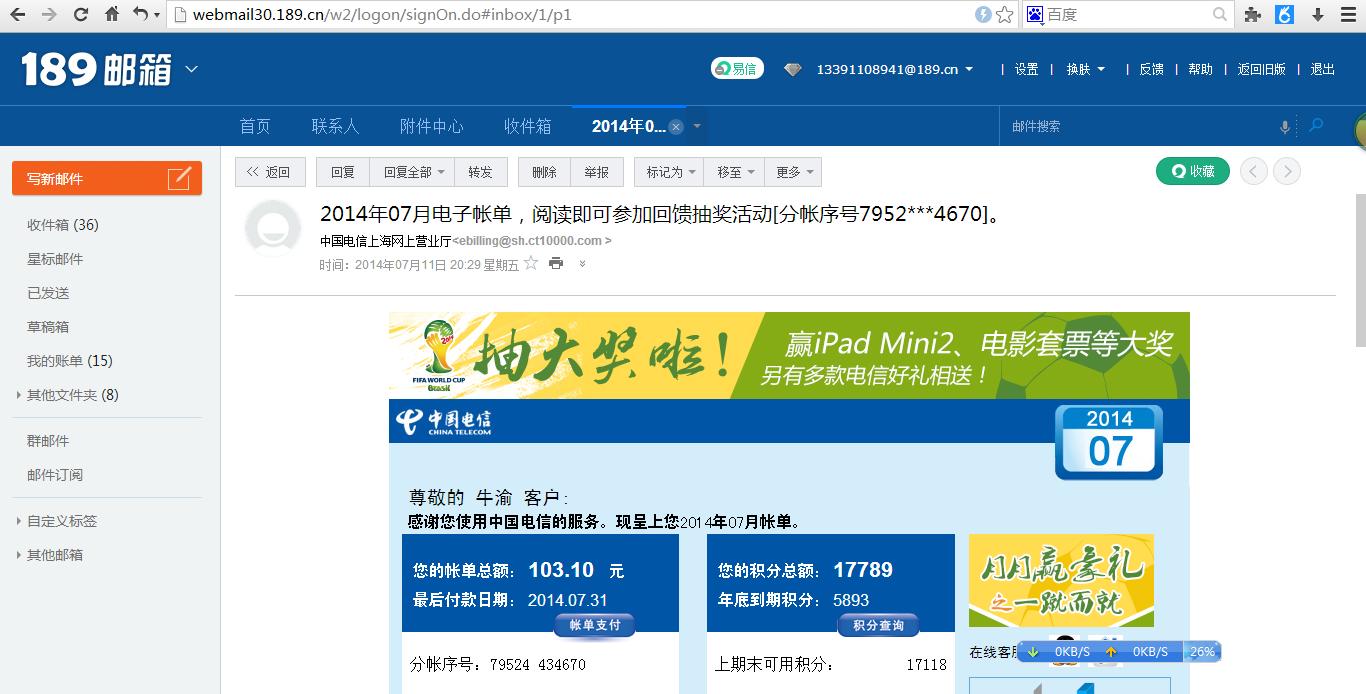Go to next mail arrow
The width and height of the screenshot is (1366, 694).
tap(1287, 171)
